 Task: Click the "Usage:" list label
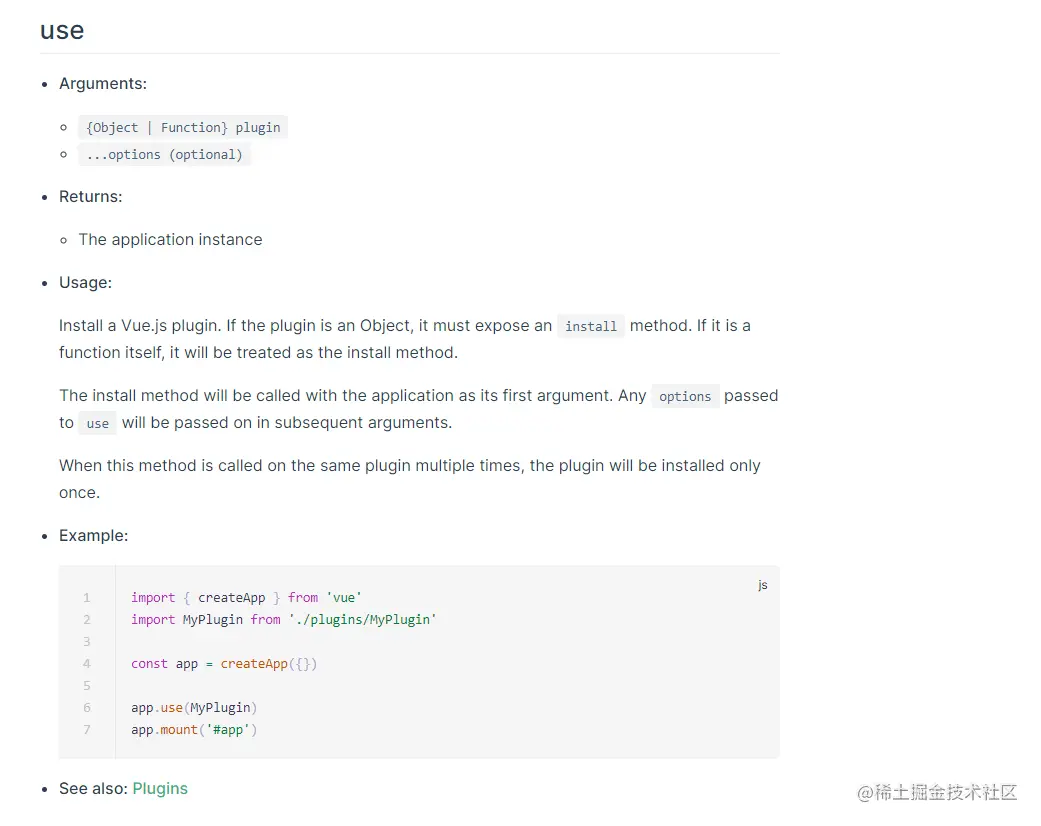(86, 283)
